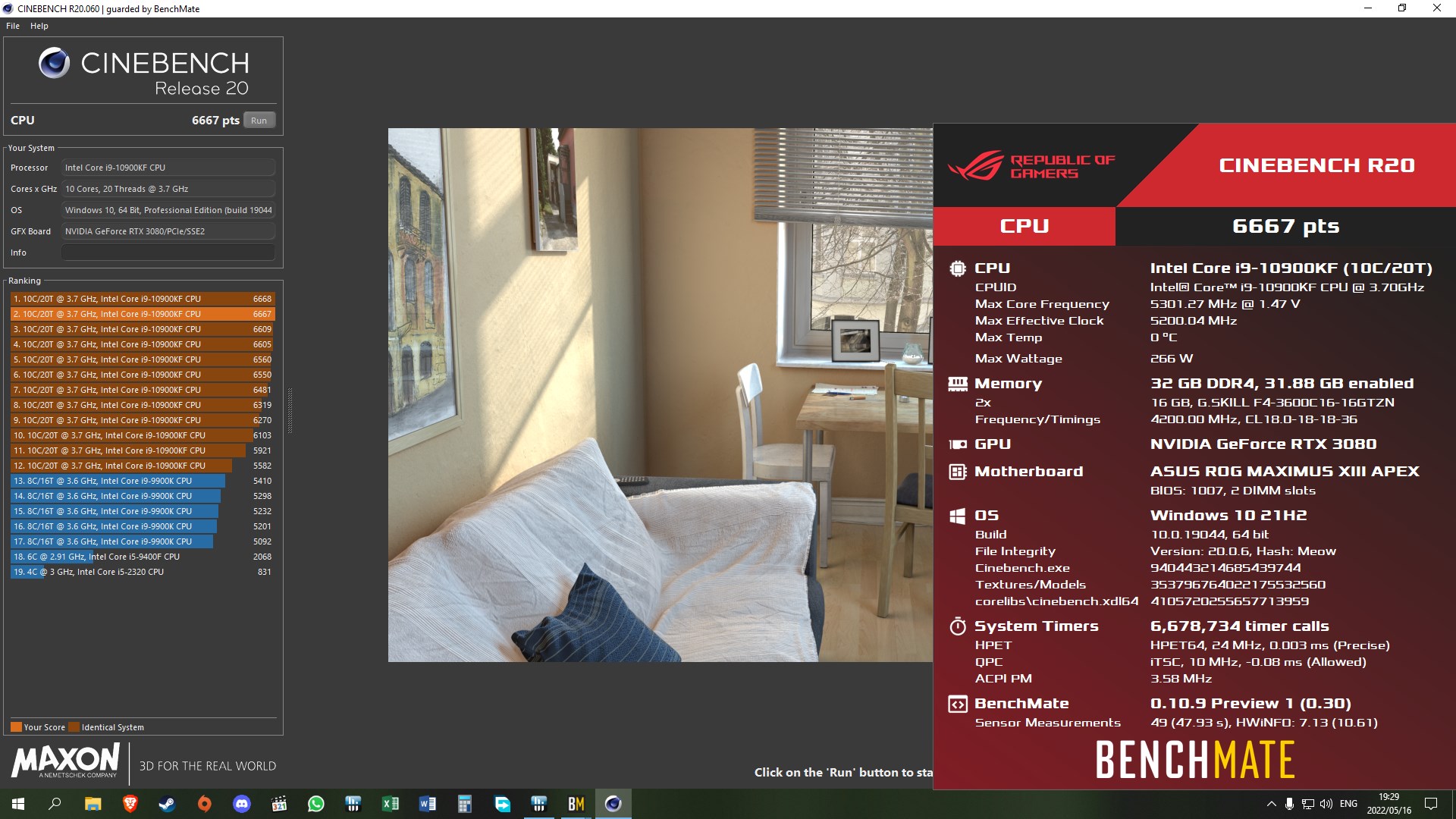Image resolution: width=1456 pixels, height=819 pixels.
Task: Click the Cinebench logo sphere icon
Action: tap(55, 63)
